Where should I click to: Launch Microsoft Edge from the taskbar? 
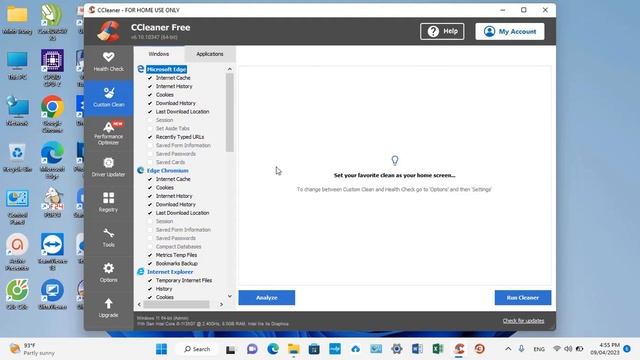pos(273,349)
